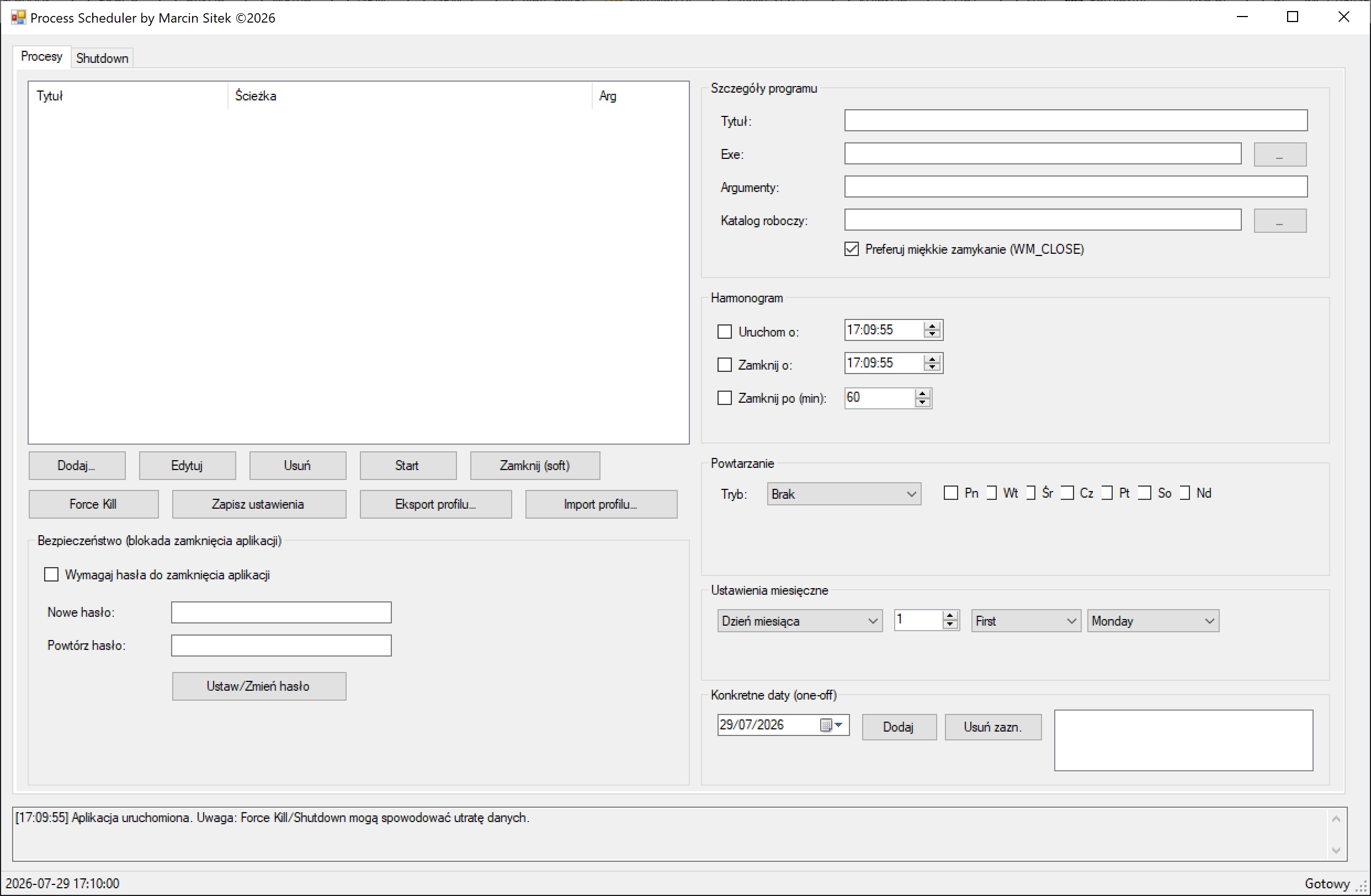
Task: Open the Monday weekday dropdown
Action: coord(1152,621)
